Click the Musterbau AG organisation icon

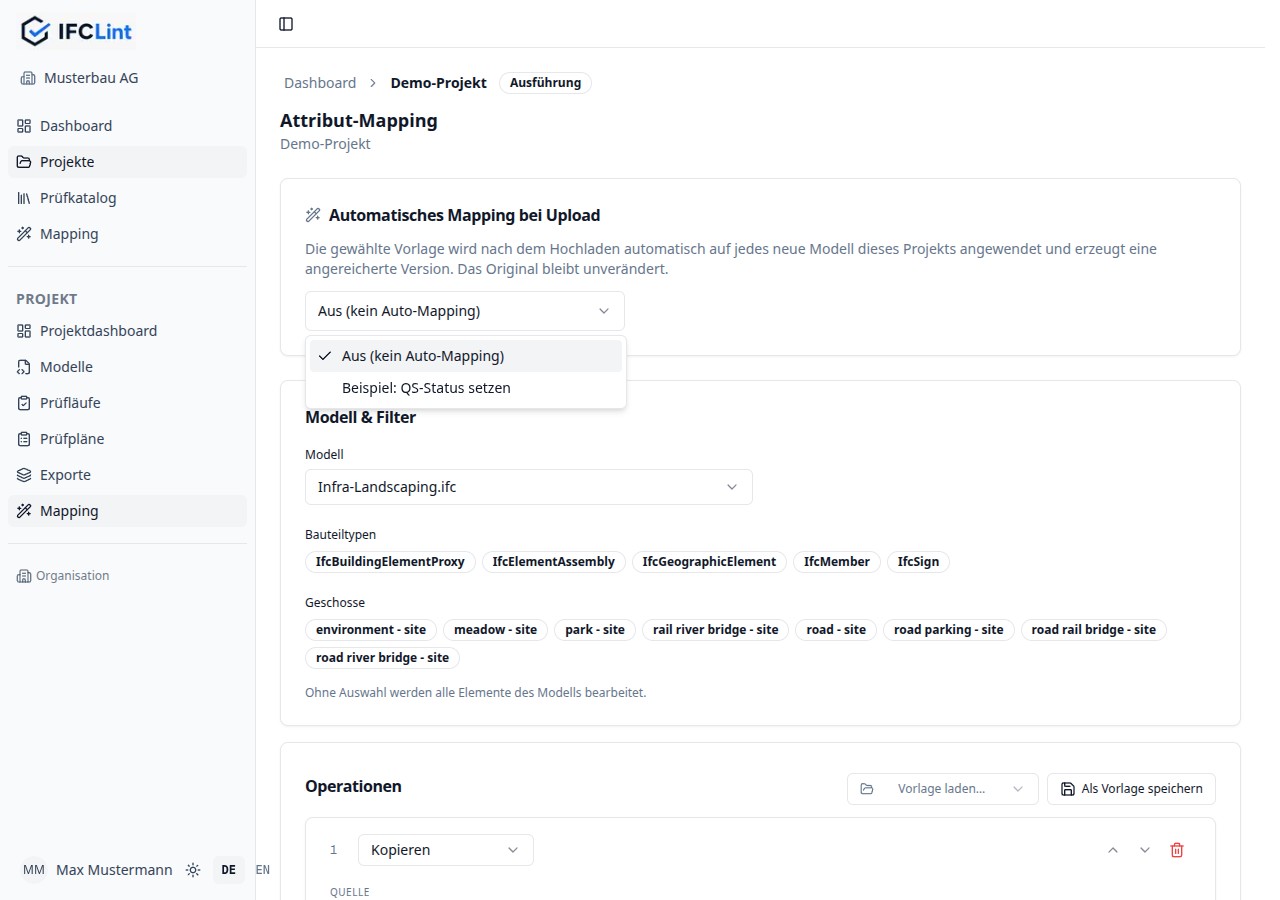28,78
